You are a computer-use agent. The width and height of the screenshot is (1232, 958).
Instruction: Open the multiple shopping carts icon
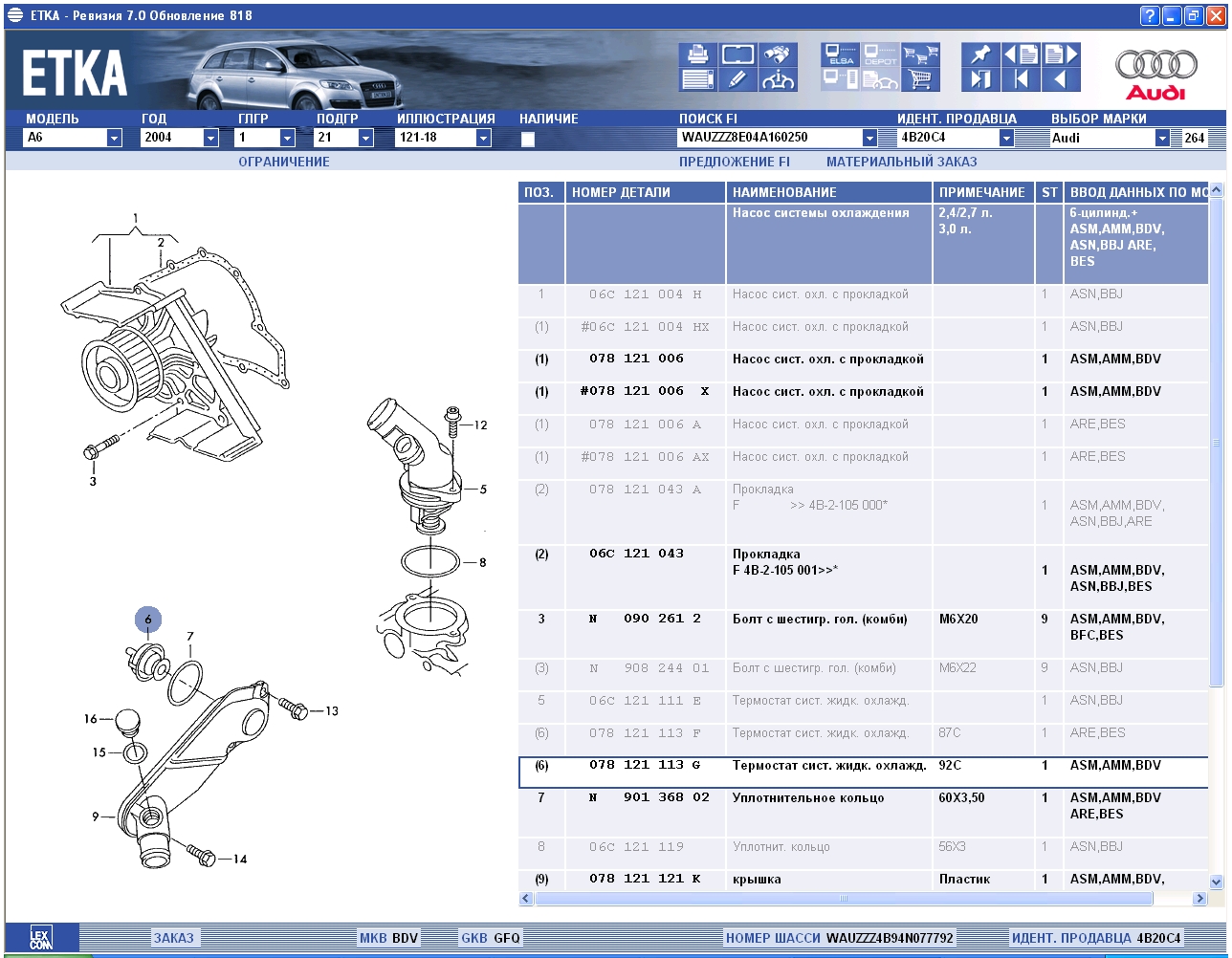pos(921,54)
